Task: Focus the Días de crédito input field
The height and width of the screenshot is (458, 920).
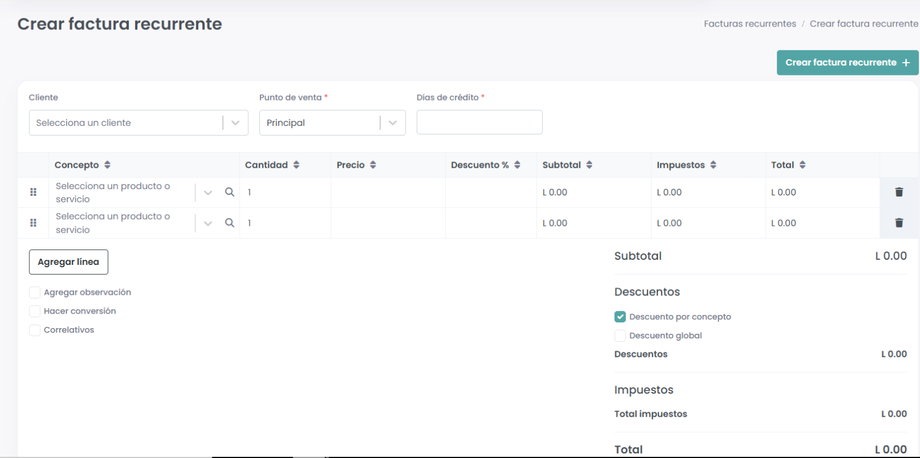Action: coord(479,123)
